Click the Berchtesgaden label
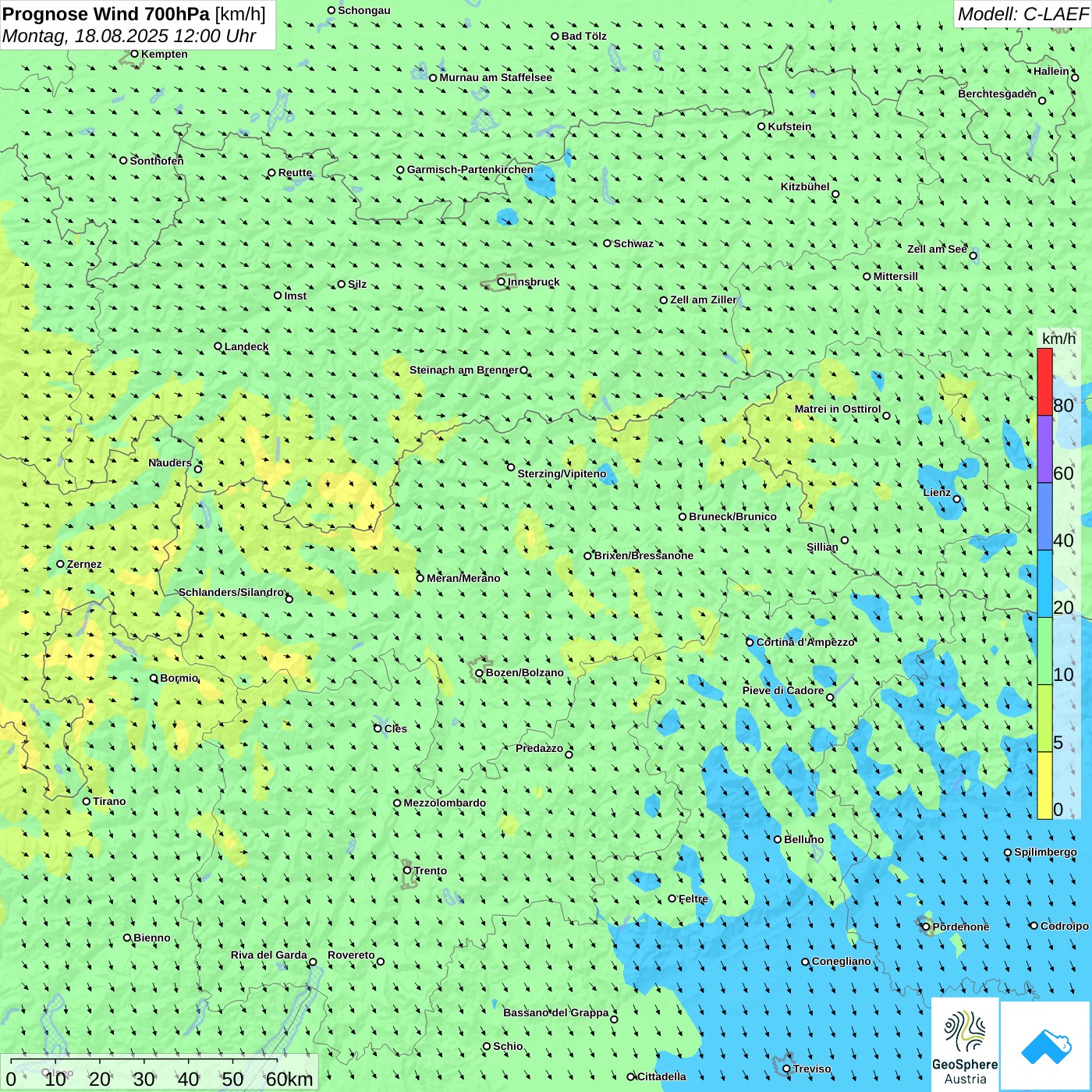Viewport: 1092px width, 1092px height. [998, 94]
